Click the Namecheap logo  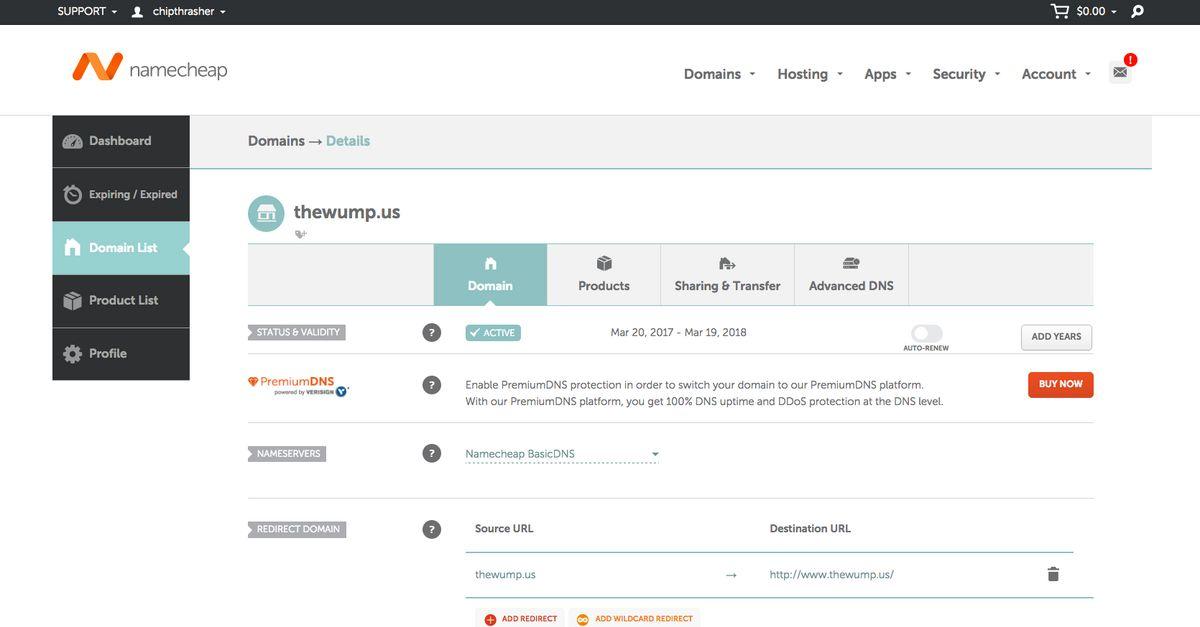pyautogui.click(x=150, y=68)
